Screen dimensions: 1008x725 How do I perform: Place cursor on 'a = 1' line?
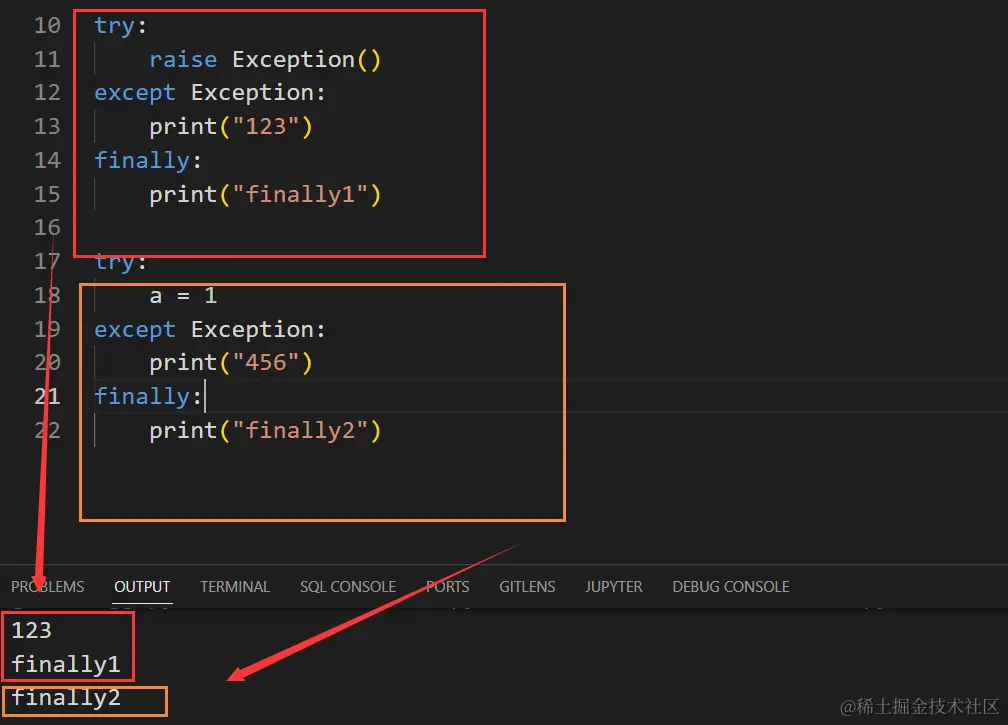pos(183,296)
